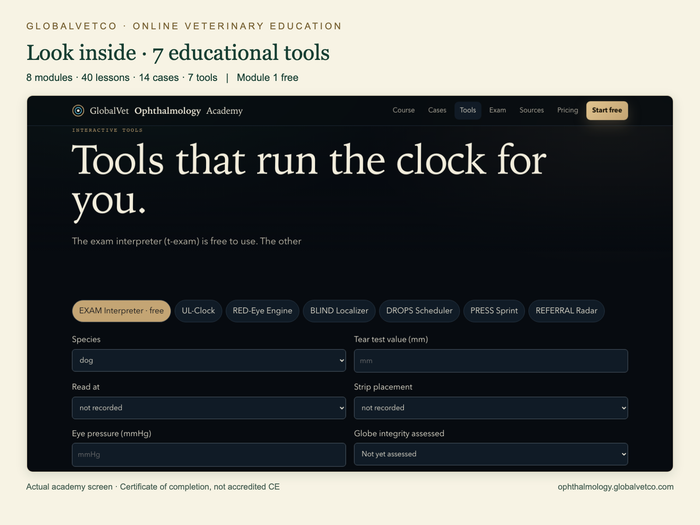Viewport: 700px width, 525px height.
Task: Click the 'GLOBALVETCO · ONLINE VETERINARY EDUCATION' header text
Action: (184, 26)
